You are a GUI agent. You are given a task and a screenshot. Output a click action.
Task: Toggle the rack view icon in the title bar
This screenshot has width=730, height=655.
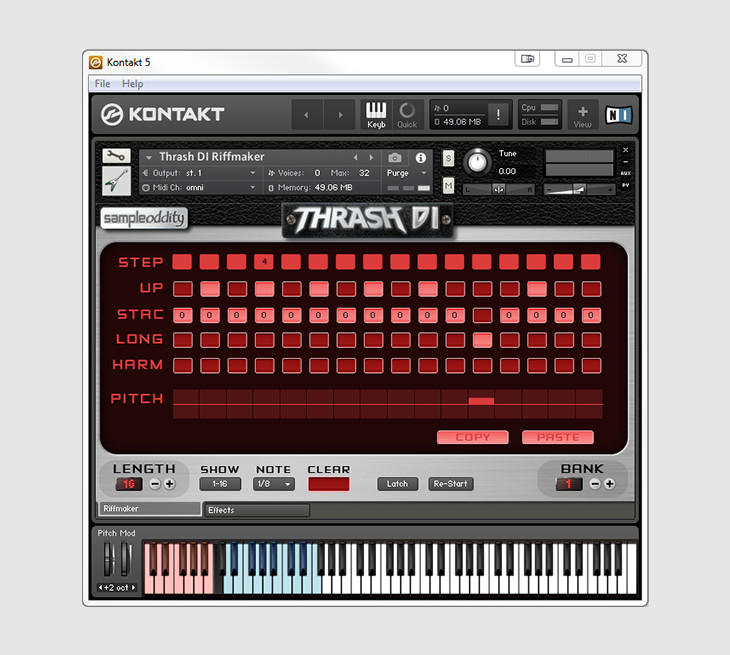pyautogui.click(x=527, y=59)
